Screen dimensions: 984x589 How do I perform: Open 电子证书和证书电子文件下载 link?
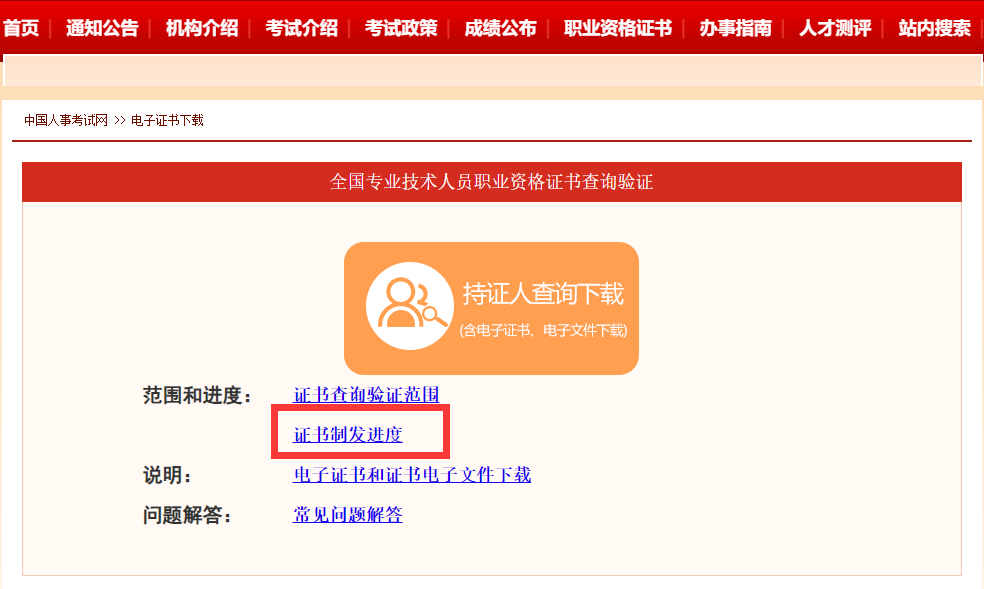(412, 475)
